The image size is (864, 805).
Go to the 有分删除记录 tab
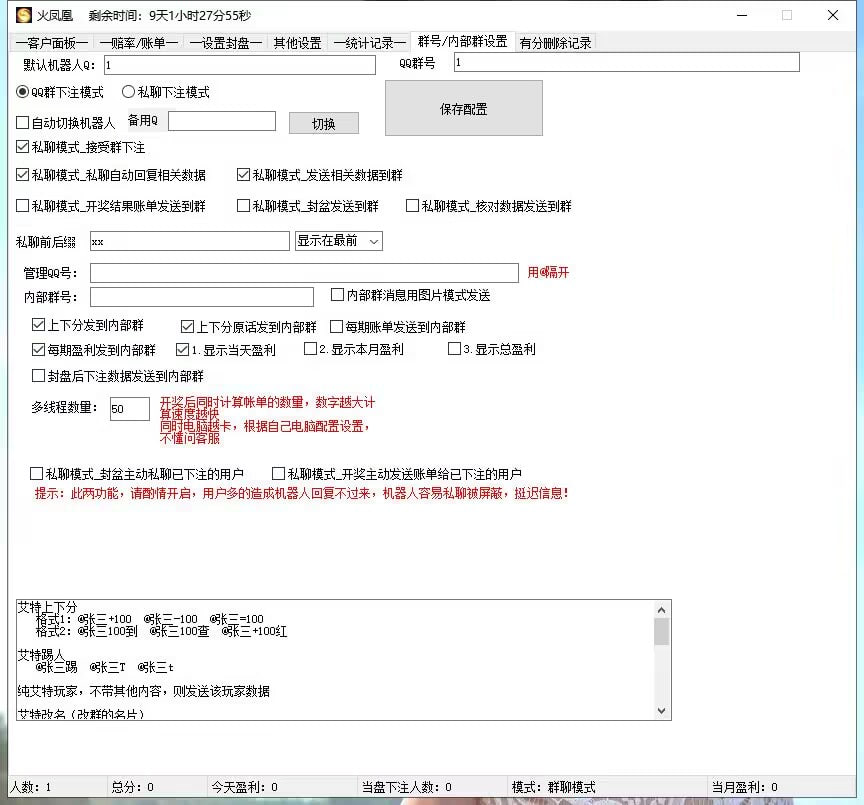tap(555, 43)
